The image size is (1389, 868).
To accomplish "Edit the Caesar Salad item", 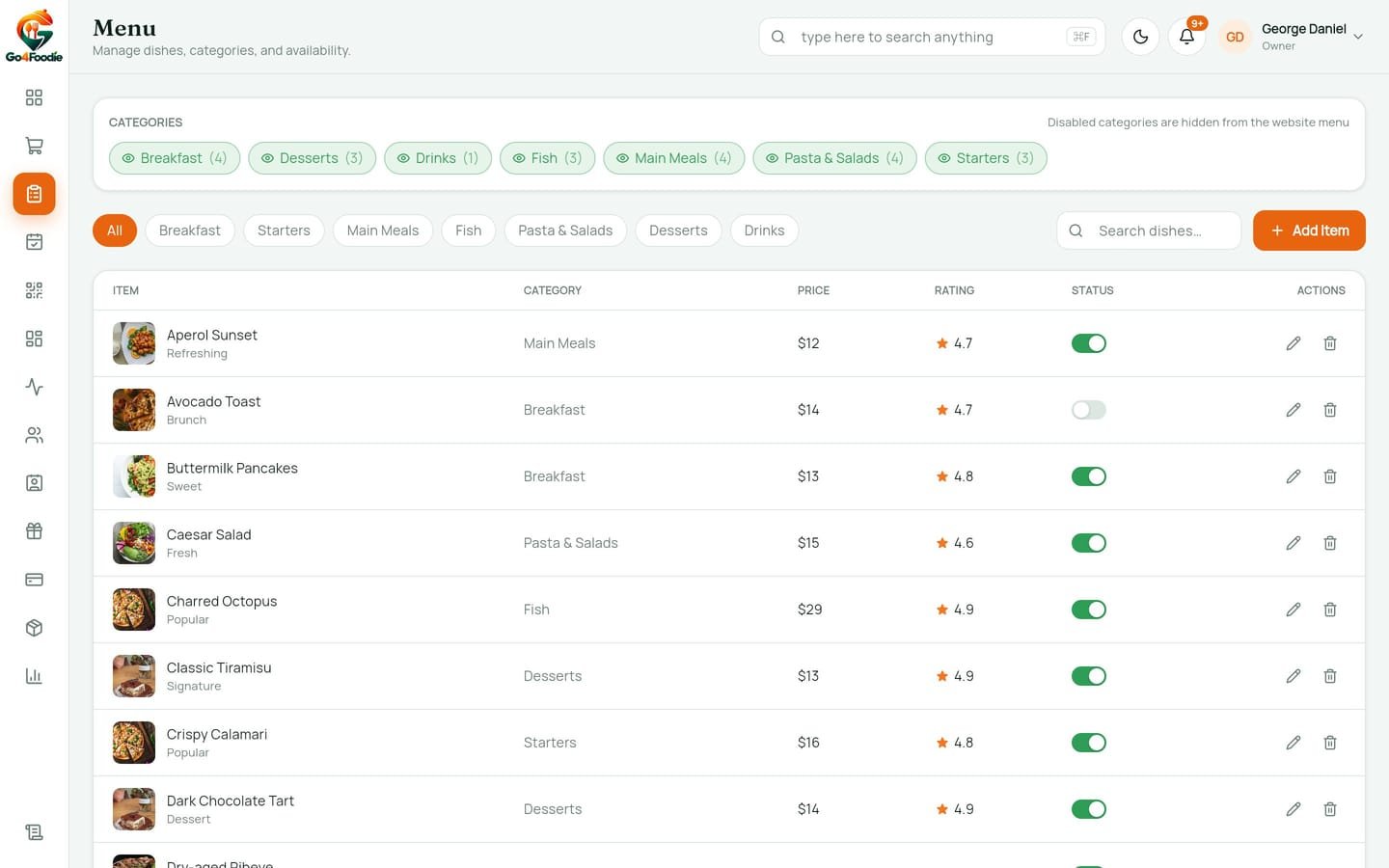I will click(x=1294, y=543).
